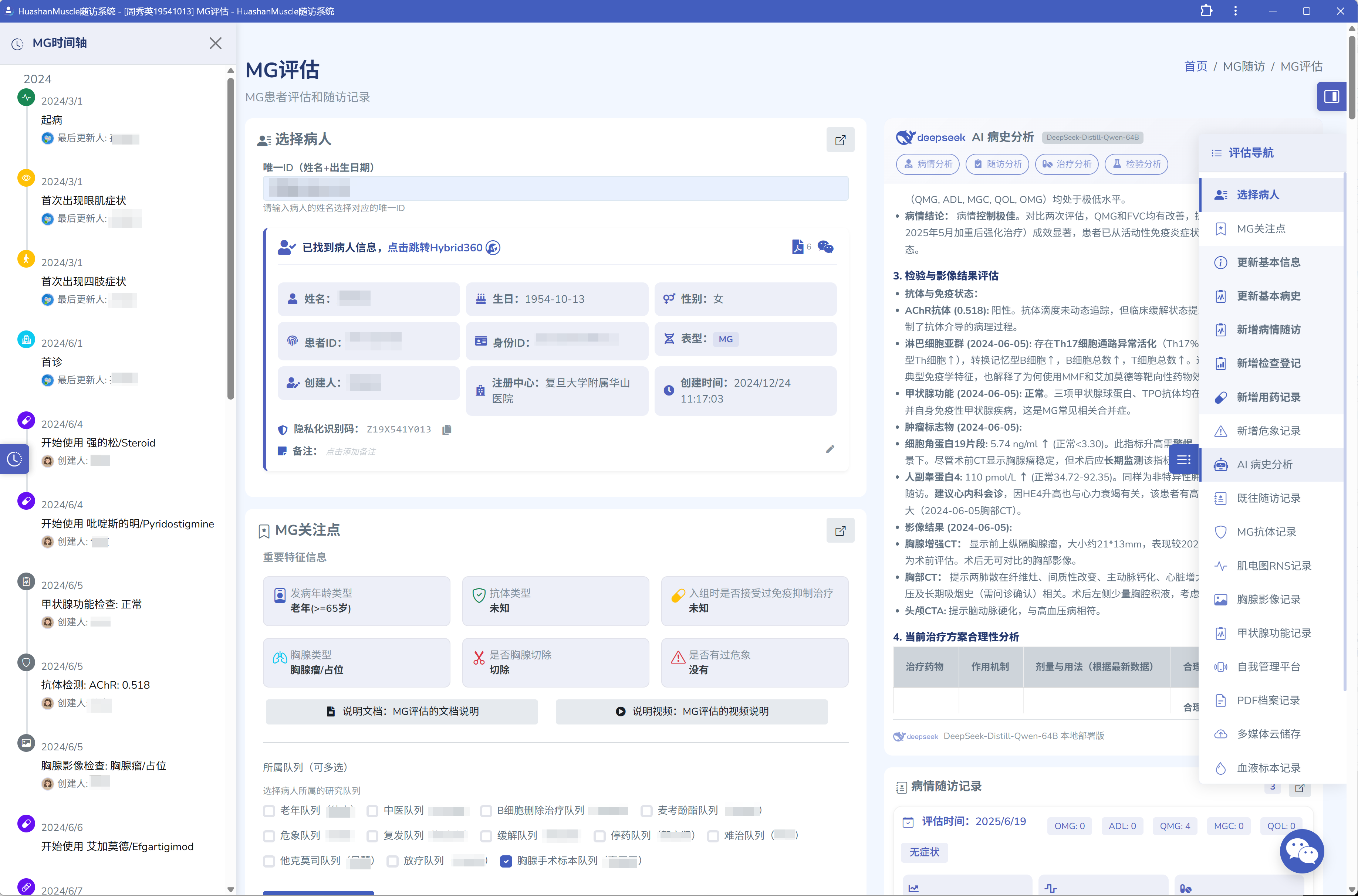Click the extensions puzzle icon in title bar
This screenshot has width=1358, height=896.
(1206, 11)
